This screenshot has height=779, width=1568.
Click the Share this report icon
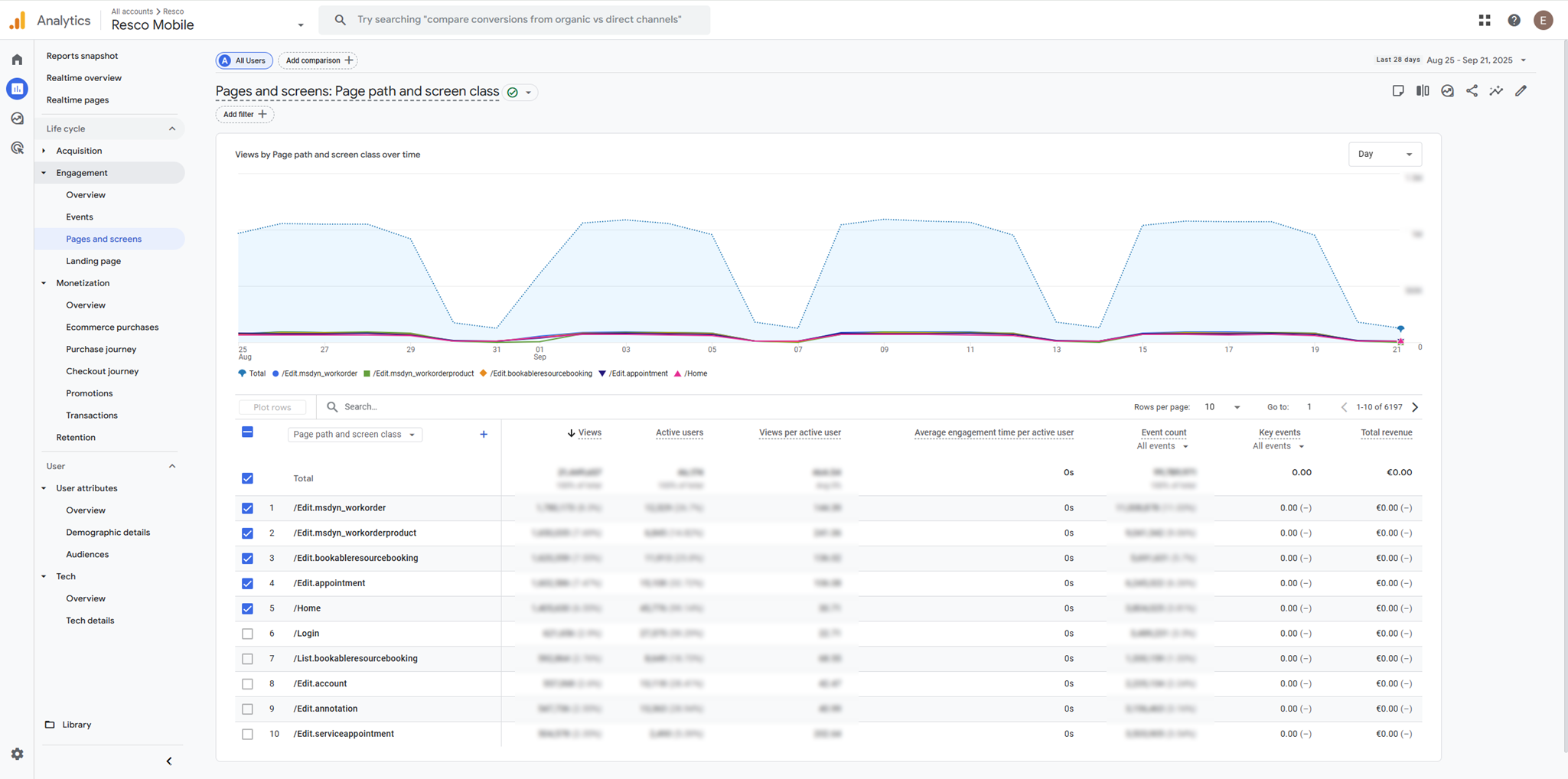click(x=1472, y=91)
